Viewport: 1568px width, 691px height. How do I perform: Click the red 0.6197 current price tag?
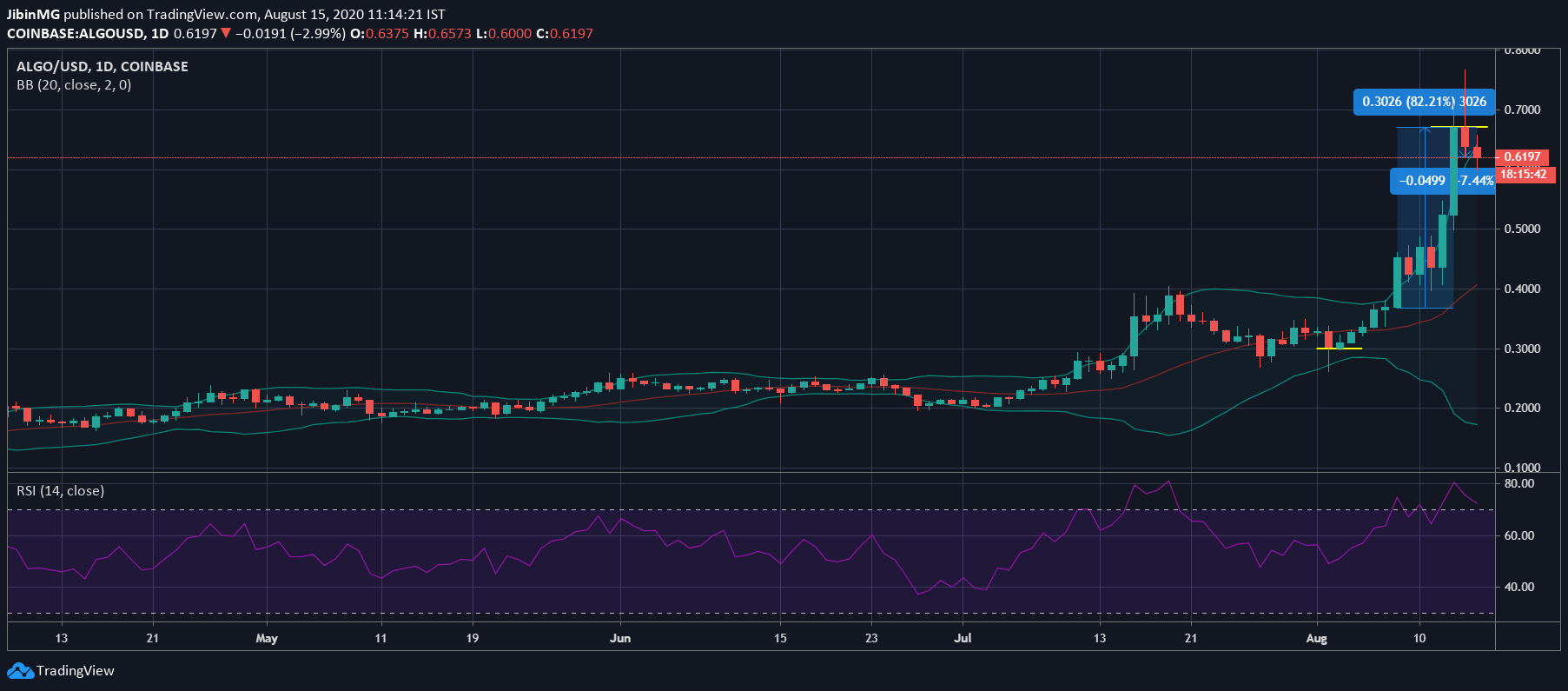1522,157
